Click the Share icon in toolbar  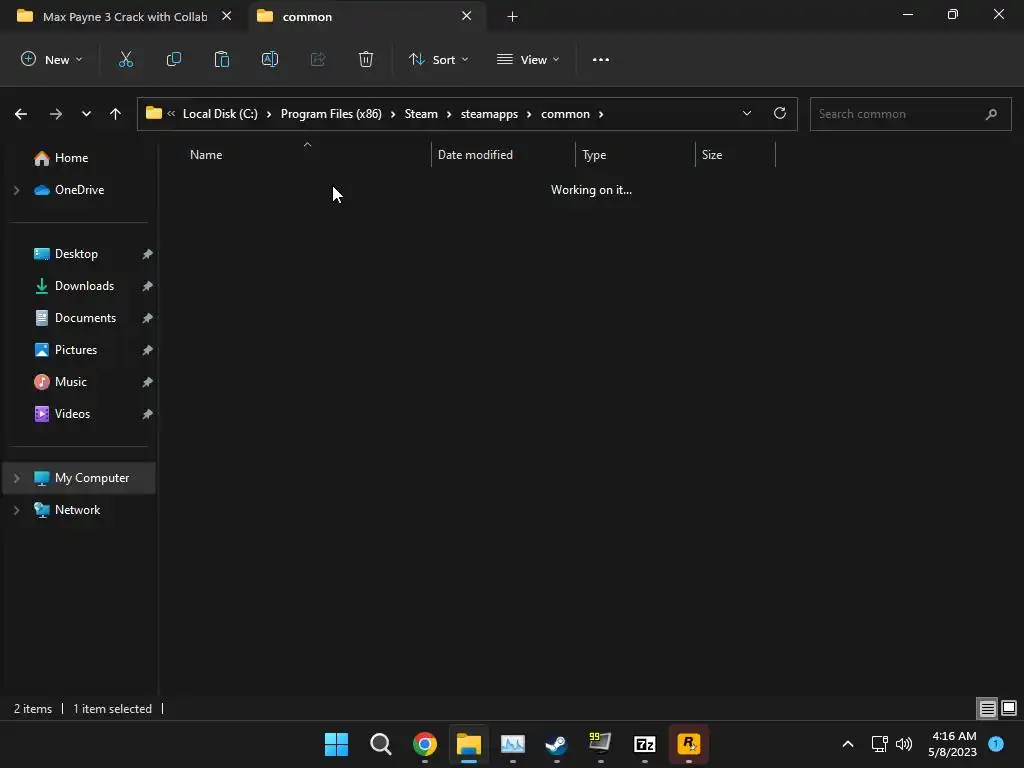(x=318, y=59)
